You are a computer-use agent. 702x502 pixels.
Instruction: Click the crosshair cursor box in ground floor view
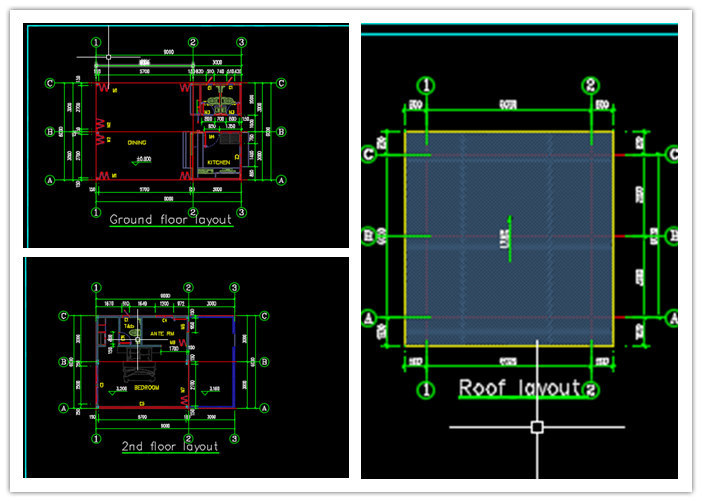(x=109, y=59)
